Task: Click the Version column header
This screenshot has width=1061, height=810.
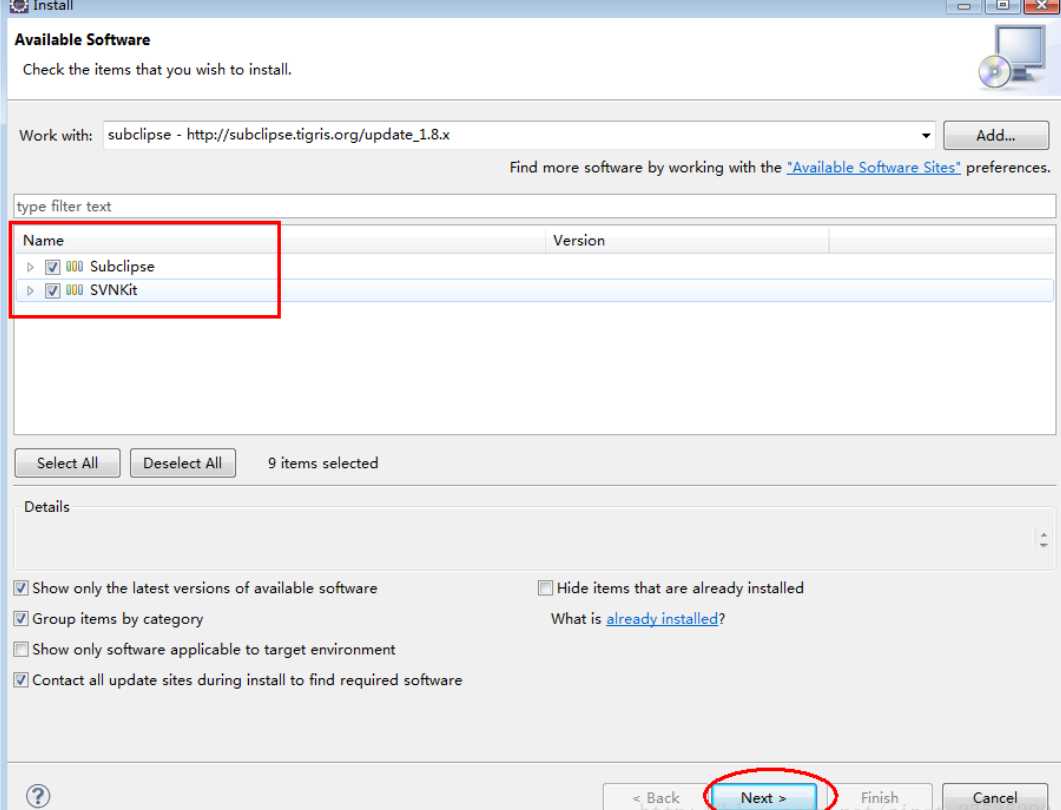Action: 687,240
